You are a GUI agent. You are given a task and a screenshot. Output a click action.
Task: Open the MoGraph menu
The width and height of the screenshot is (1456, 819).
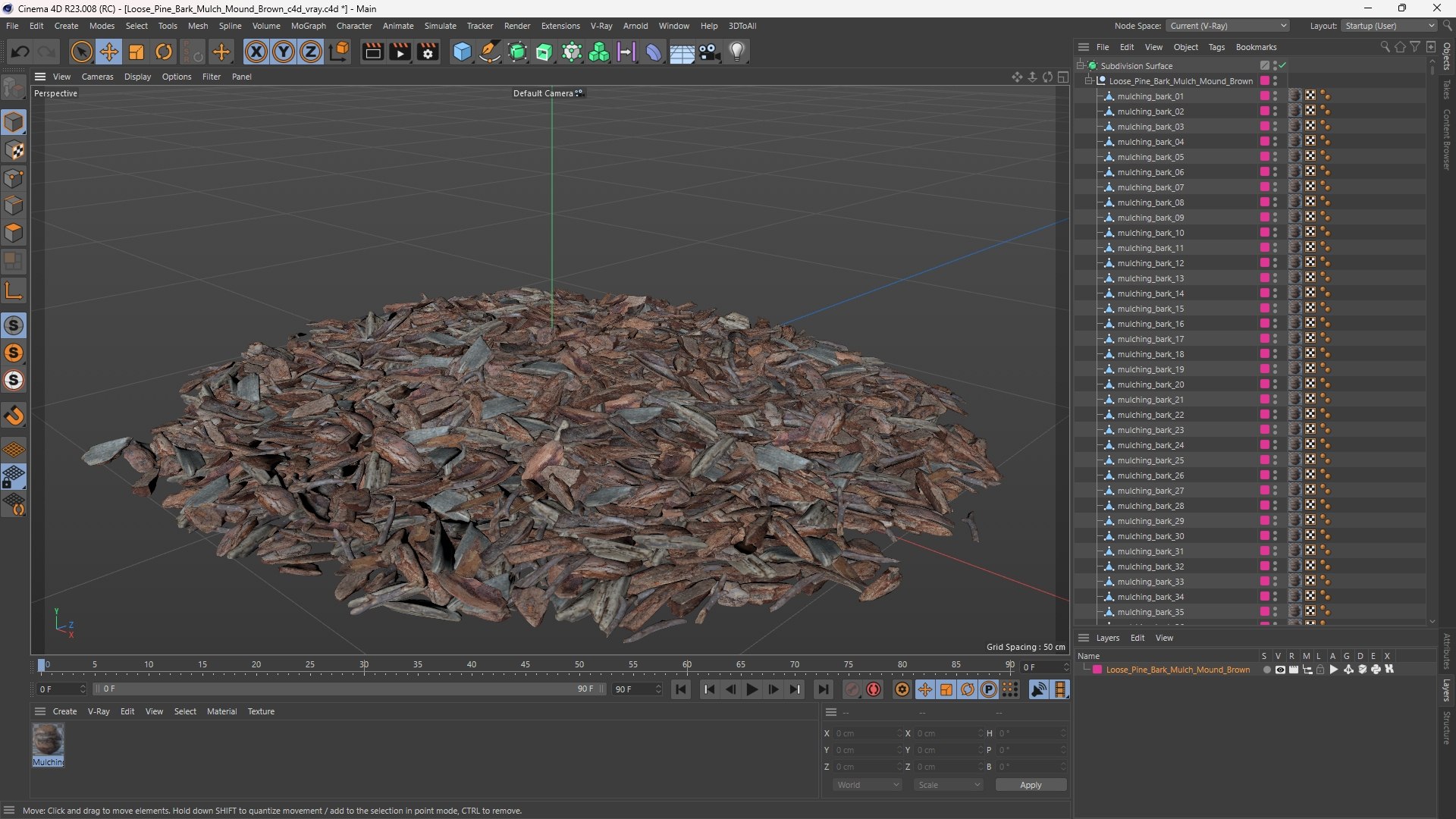point(308,26)
